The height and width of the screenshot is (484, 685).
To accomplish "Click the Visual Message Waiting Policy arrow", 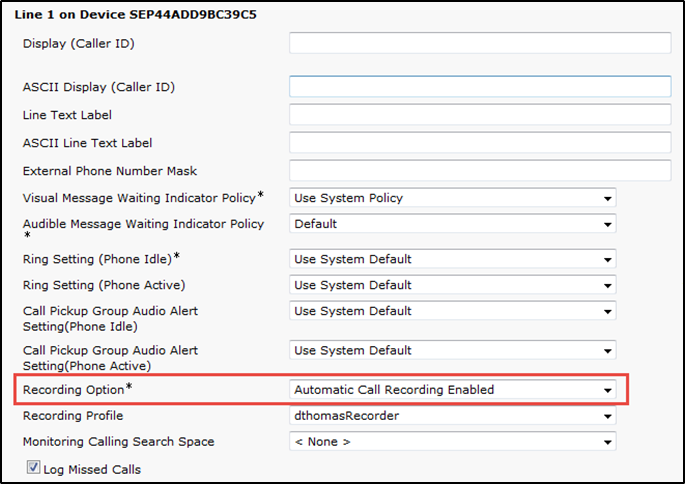I will pos(608,198).
